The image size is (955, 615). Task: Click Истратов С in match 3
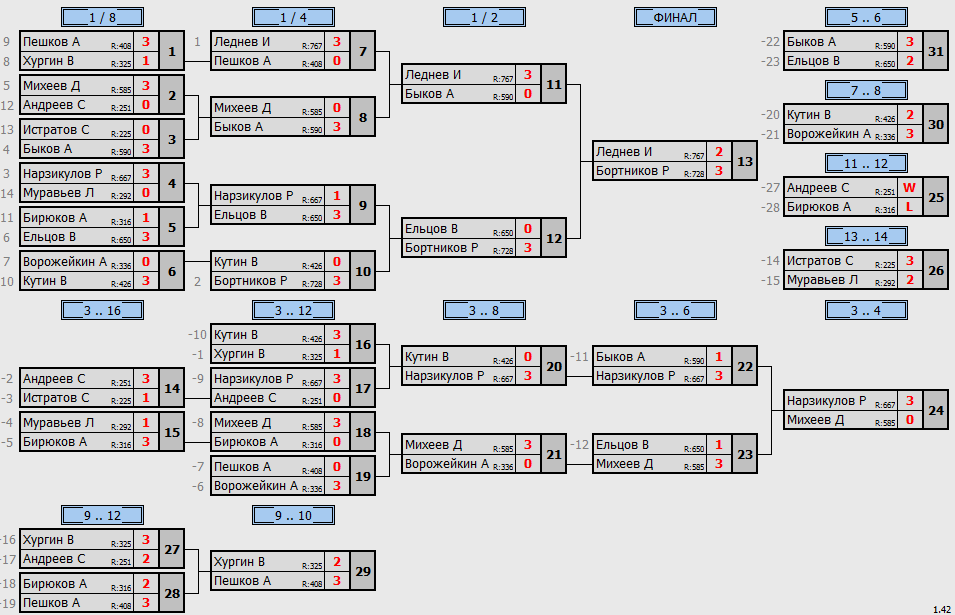click(55, 130)
